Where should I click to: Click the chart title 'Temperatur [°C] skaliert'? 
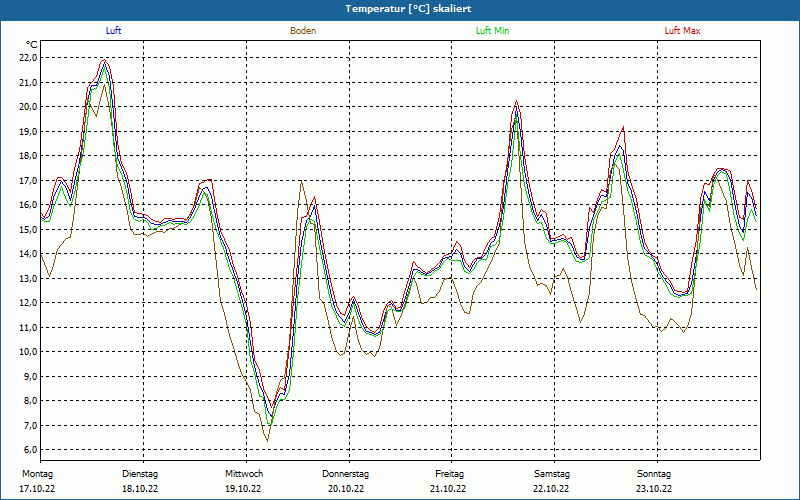pyautogui.click(x=408, y=9)
